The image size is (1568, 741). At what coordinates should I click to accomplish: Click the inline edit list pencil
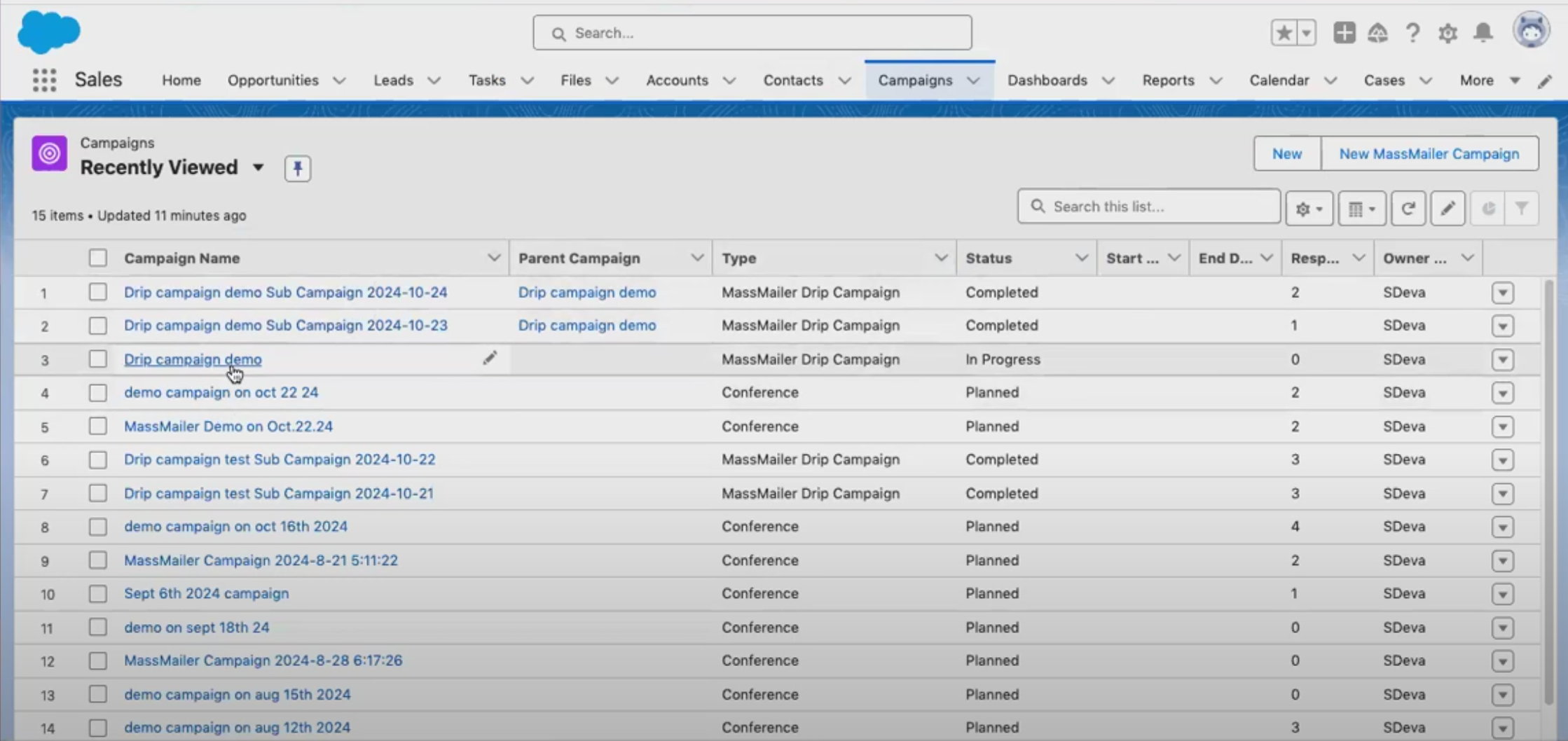pos(1447,208)
